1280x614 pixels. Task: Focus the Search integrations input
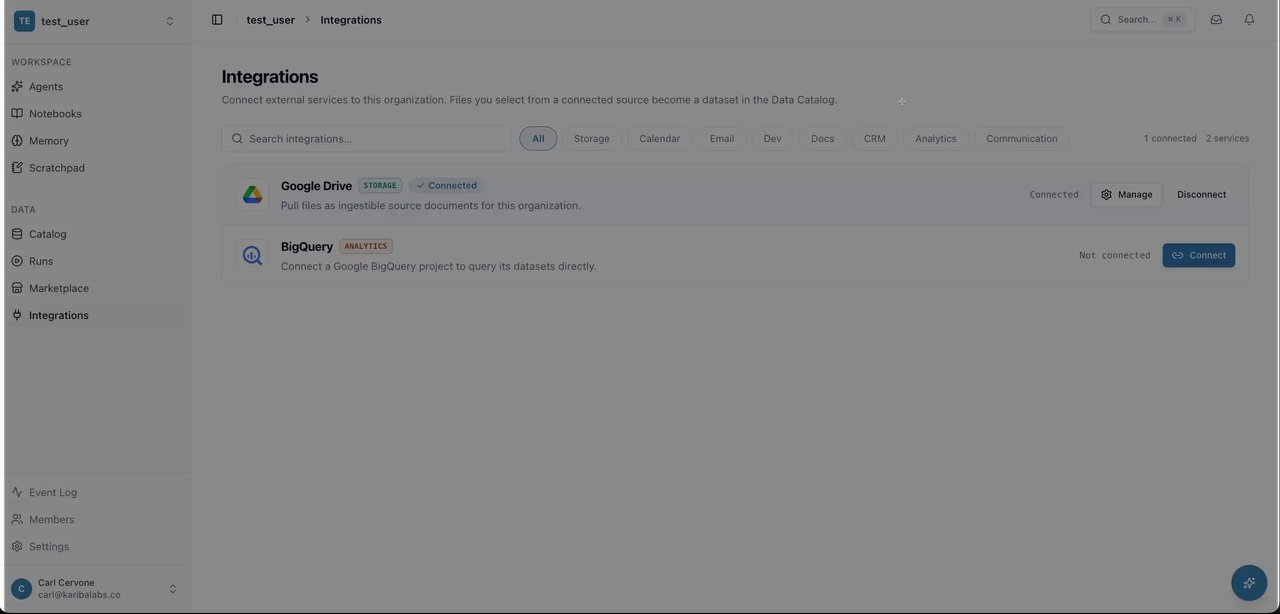pos(366,139)
